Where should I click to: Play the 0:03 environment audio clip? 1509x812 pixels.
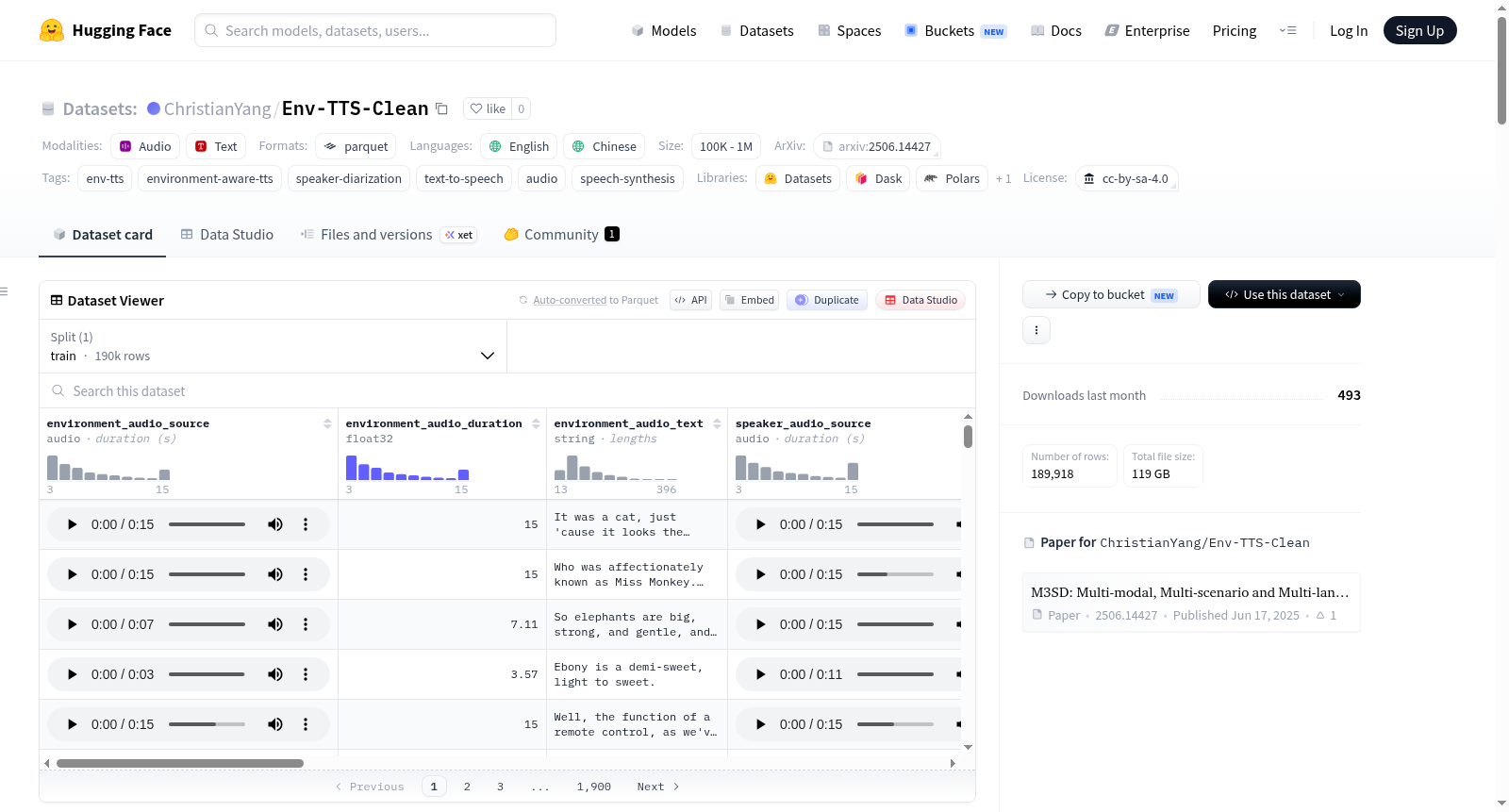pos(72,674)
